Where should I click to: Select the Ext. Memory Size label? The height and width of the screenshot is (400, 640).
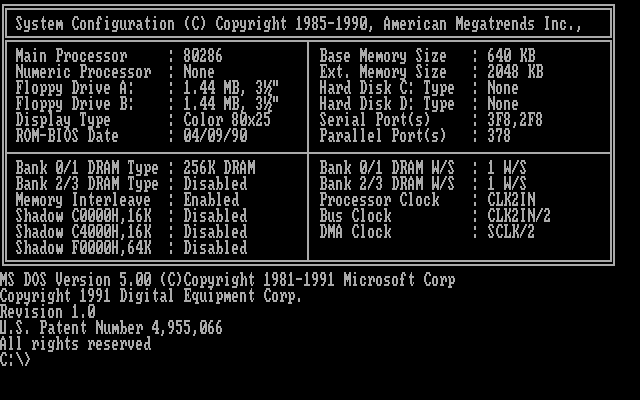point(383,72)
